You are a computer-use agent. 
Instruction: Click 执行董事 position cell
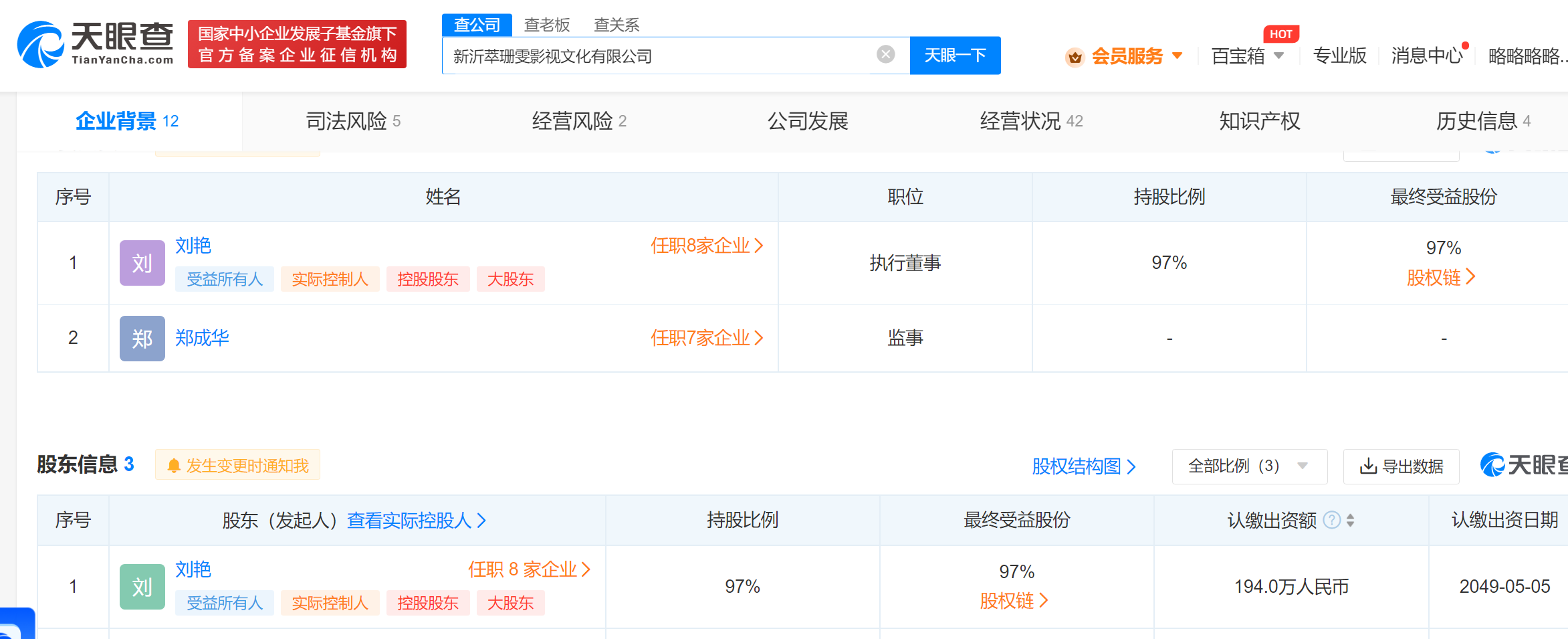[905, 263]
